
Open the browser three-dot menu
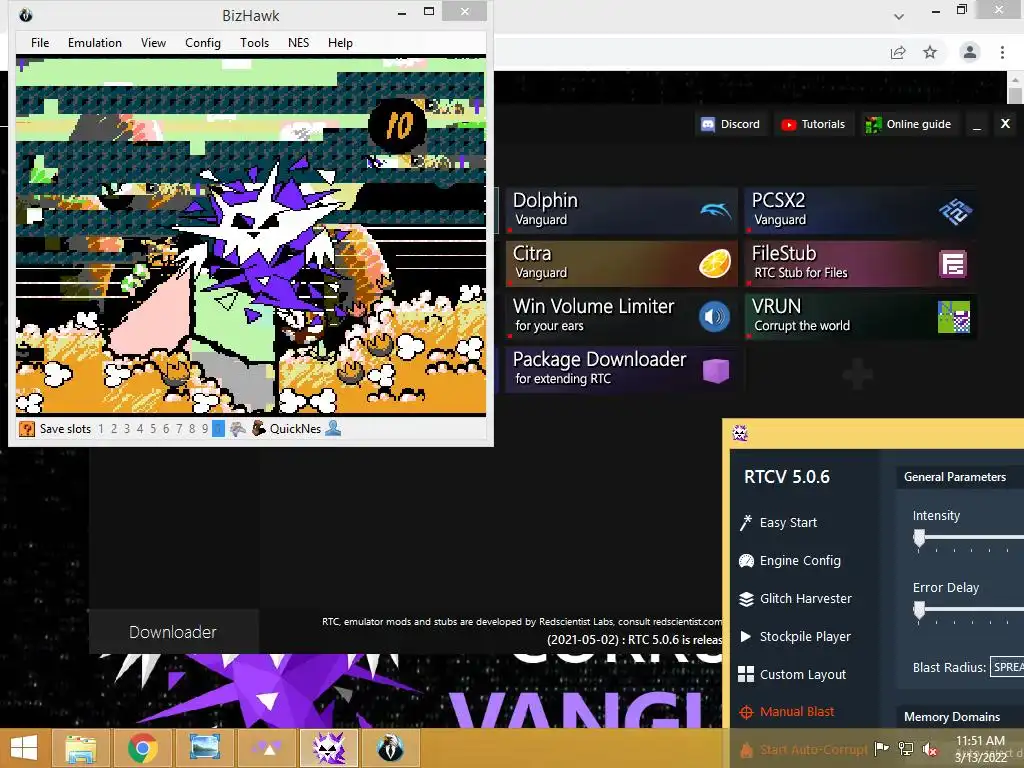tap(1002, 52)
